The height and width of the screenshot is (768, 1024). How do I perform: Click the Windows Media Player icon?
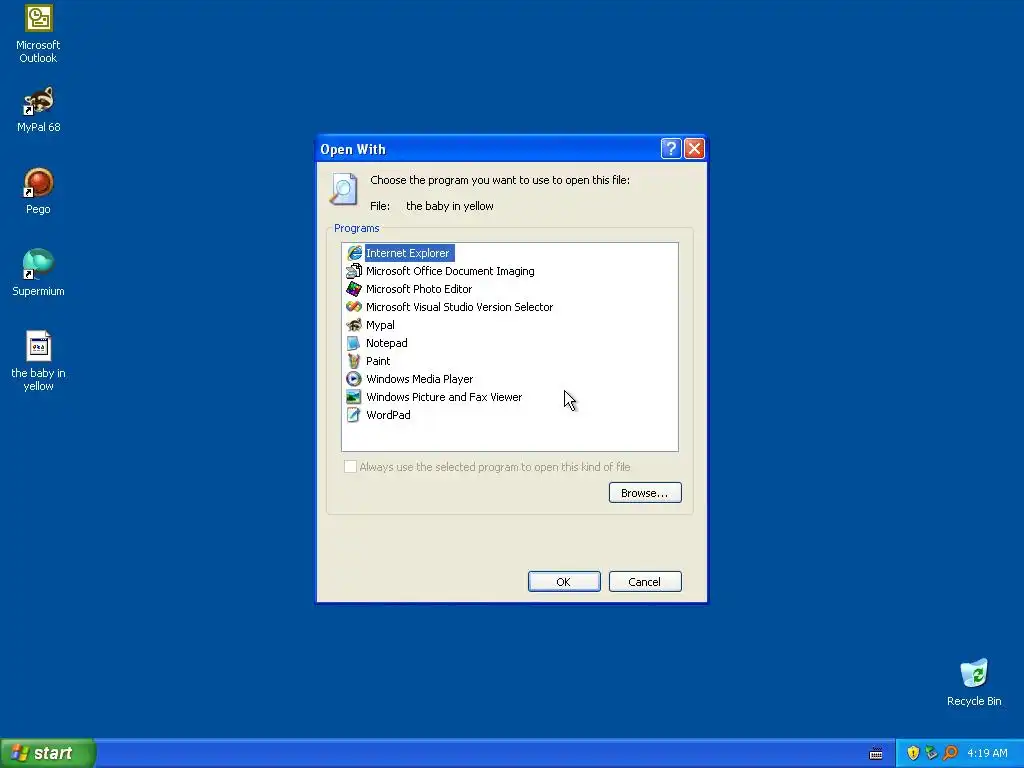pyautogui.click(x=354, y=379)
